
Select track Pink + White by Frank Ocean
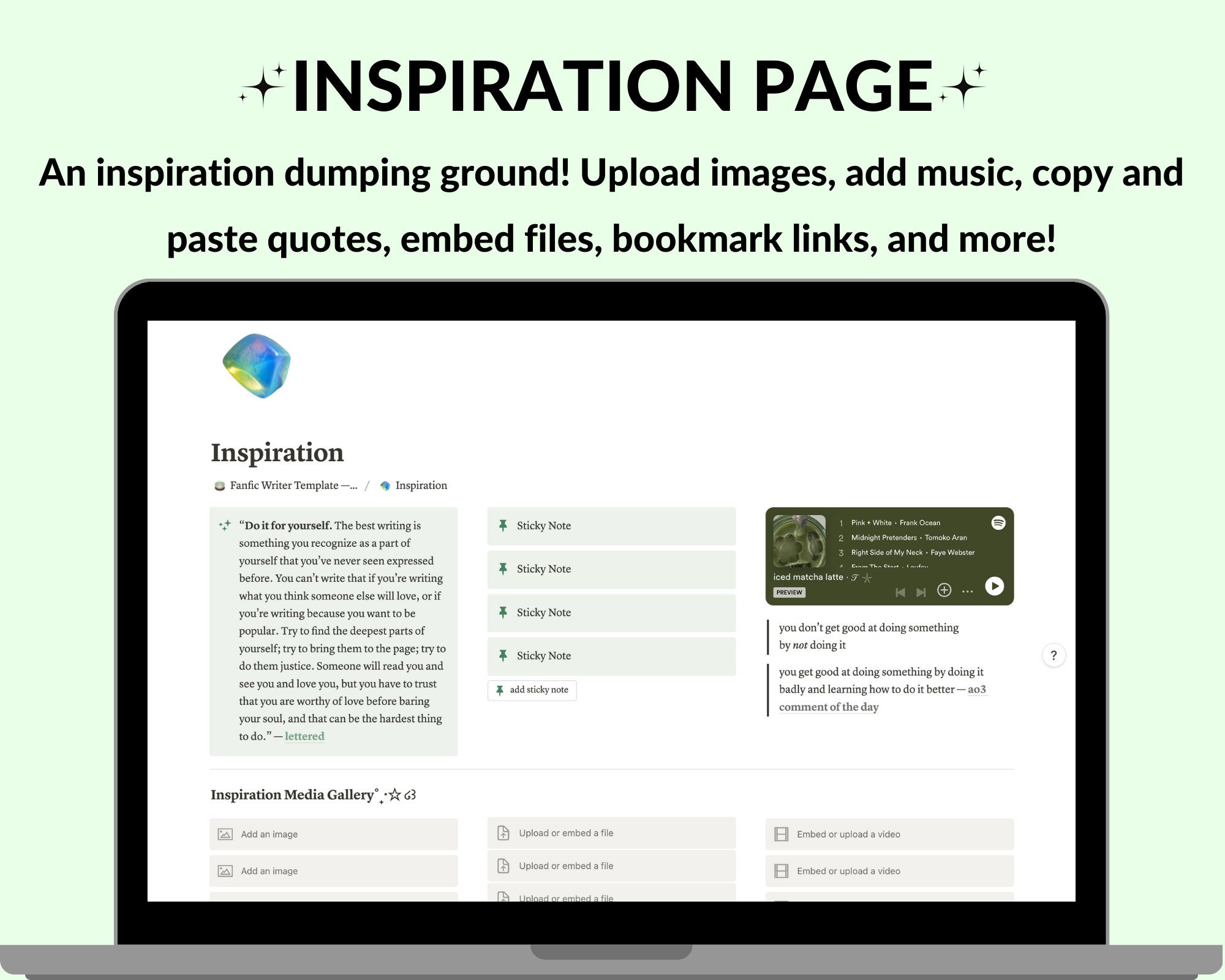(x=895, y=522)
